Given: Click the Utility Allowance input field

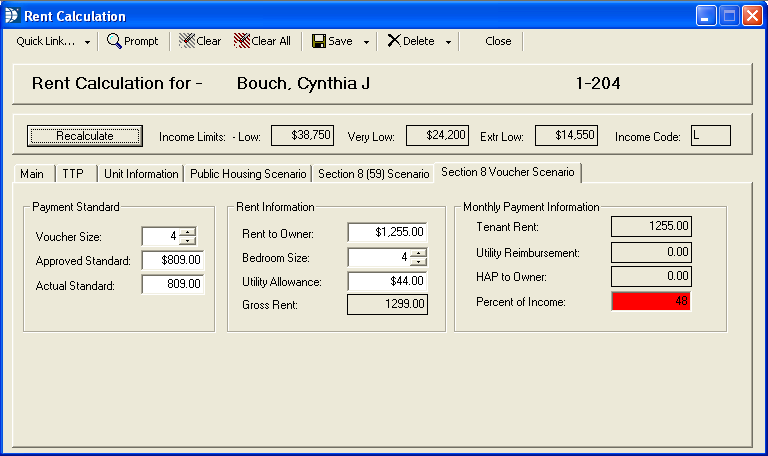Looking at the screenshot, I should pos(387,282).
